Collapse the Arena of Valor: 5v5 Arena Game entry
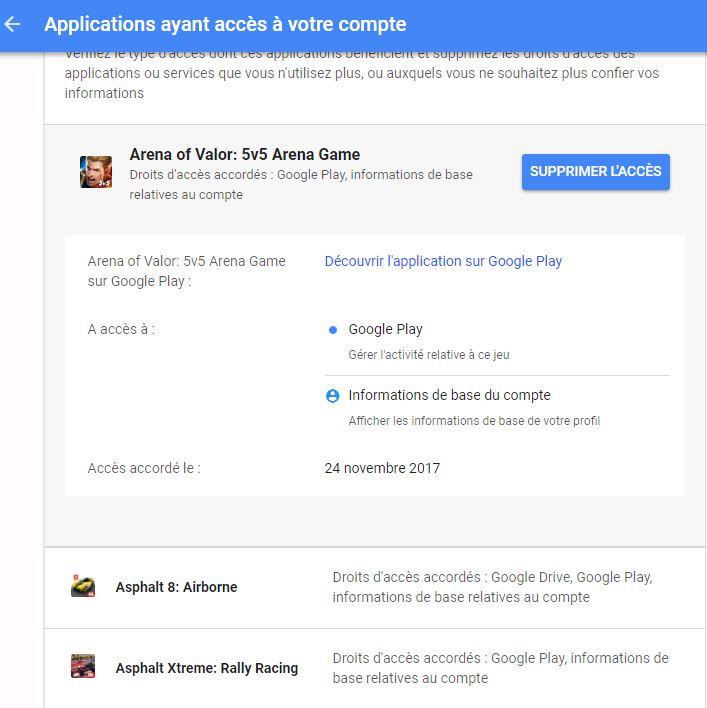The height and width of the screenshot is (708, 707). (244, 155)
